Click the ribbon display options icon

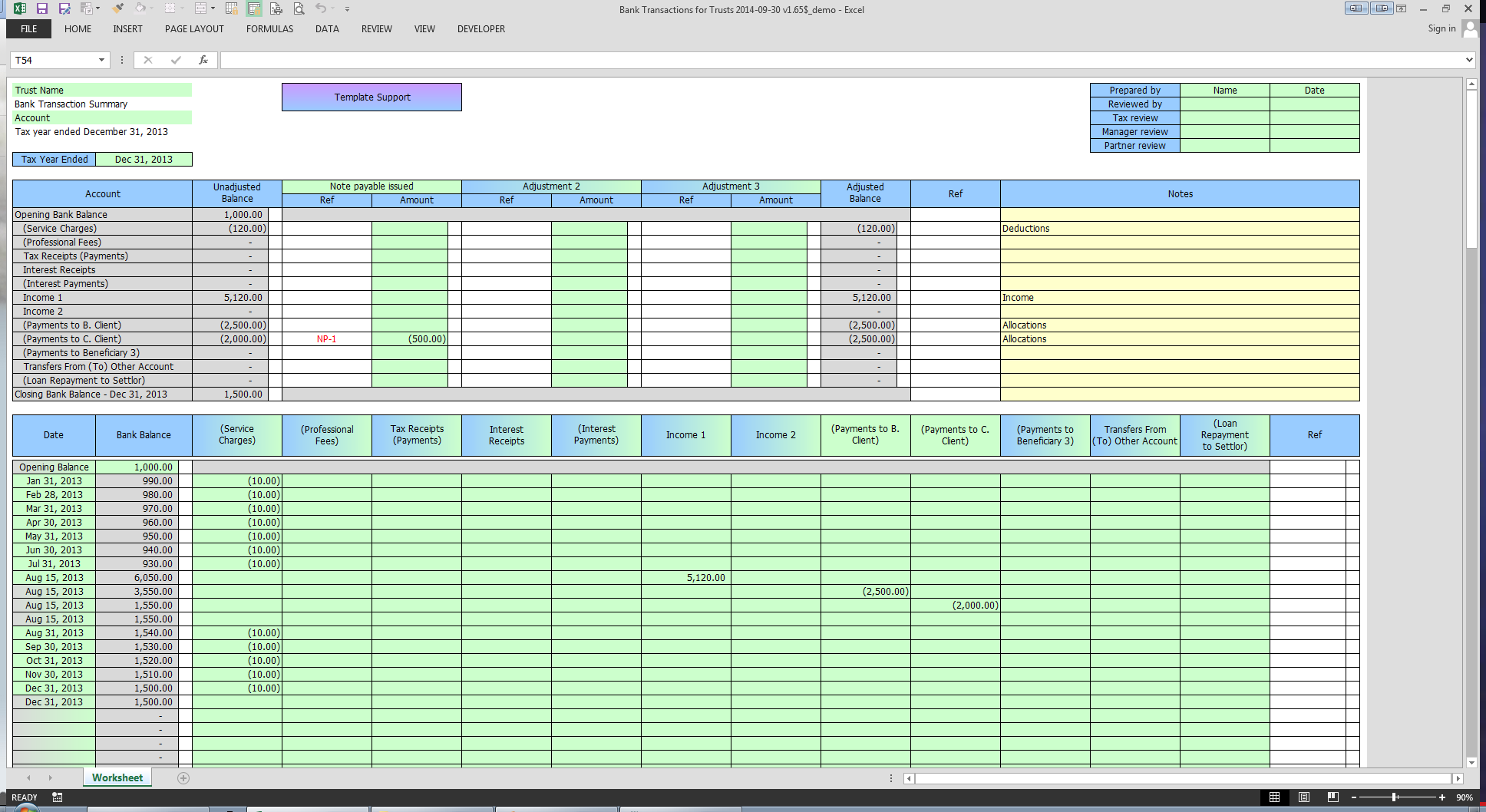point(1402,8)
